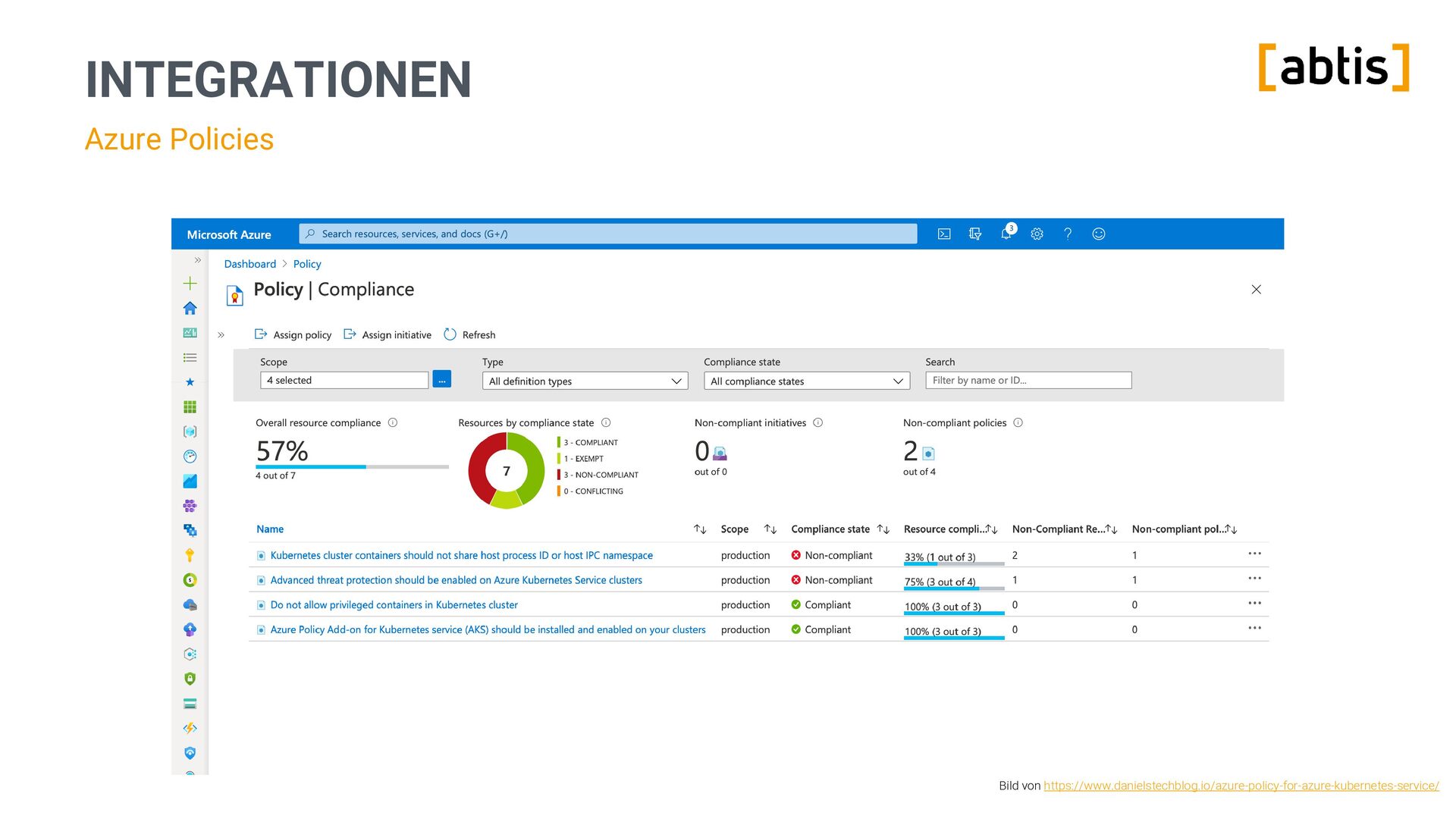Click the compliance donut chart
Screen dimensions: 1456x819
coord(507,471)
